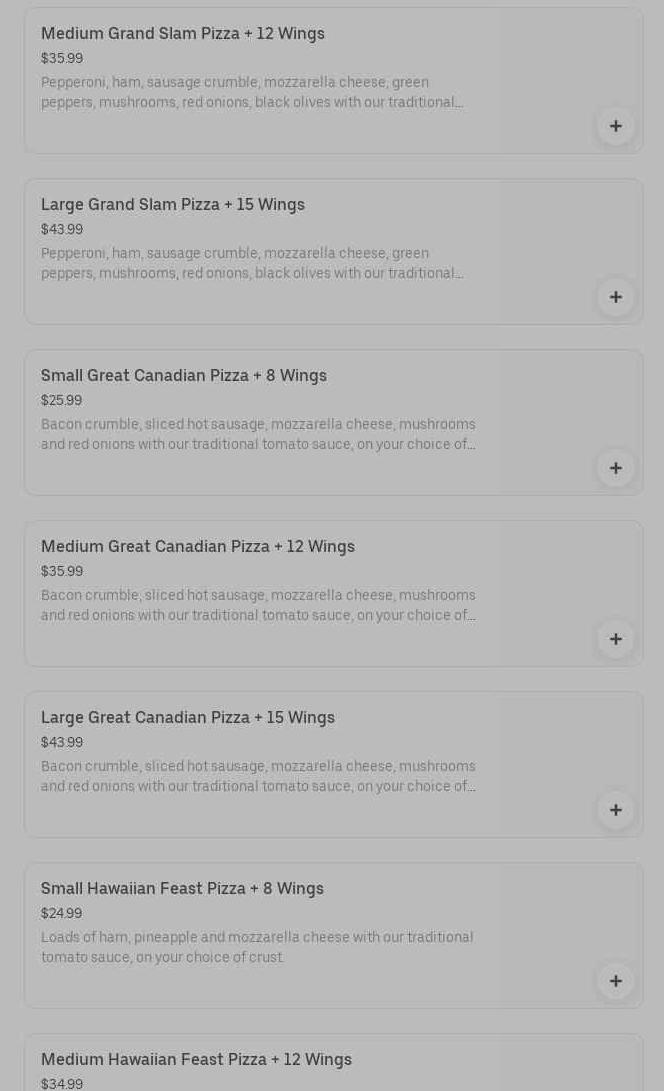Open Medium Hawaiian Feast Pizza + 12 Wings title
The image size is (664, 1091).
tap(196, 1060)
